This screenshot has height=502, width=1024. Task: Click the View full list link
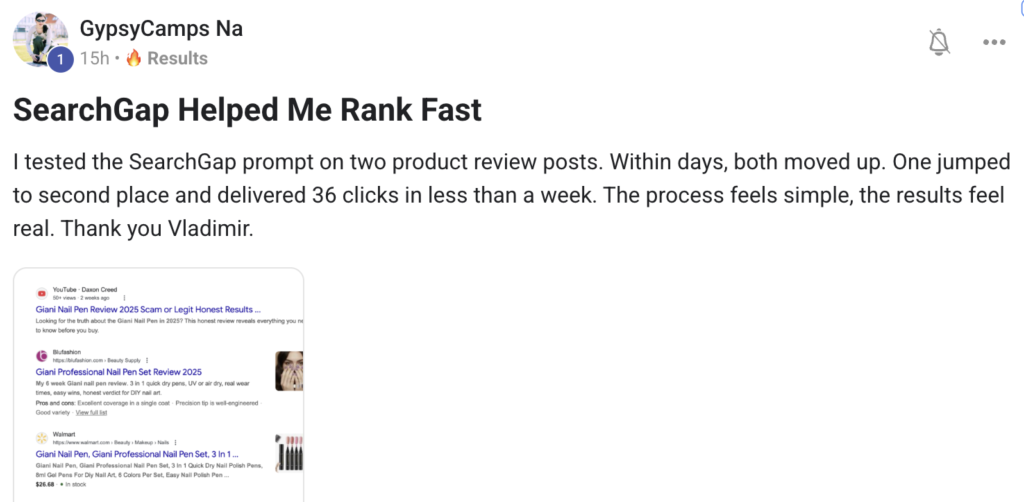point(90,412)
